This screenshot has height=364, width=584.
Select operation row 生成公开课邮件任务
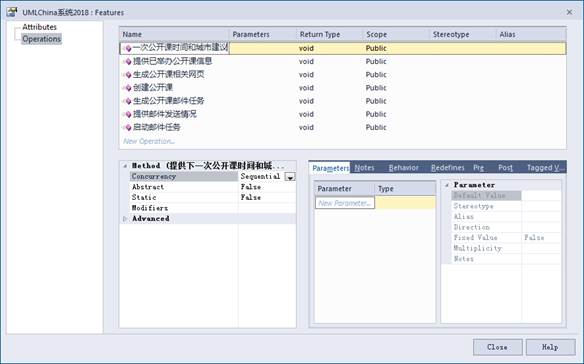coord(343,101)
